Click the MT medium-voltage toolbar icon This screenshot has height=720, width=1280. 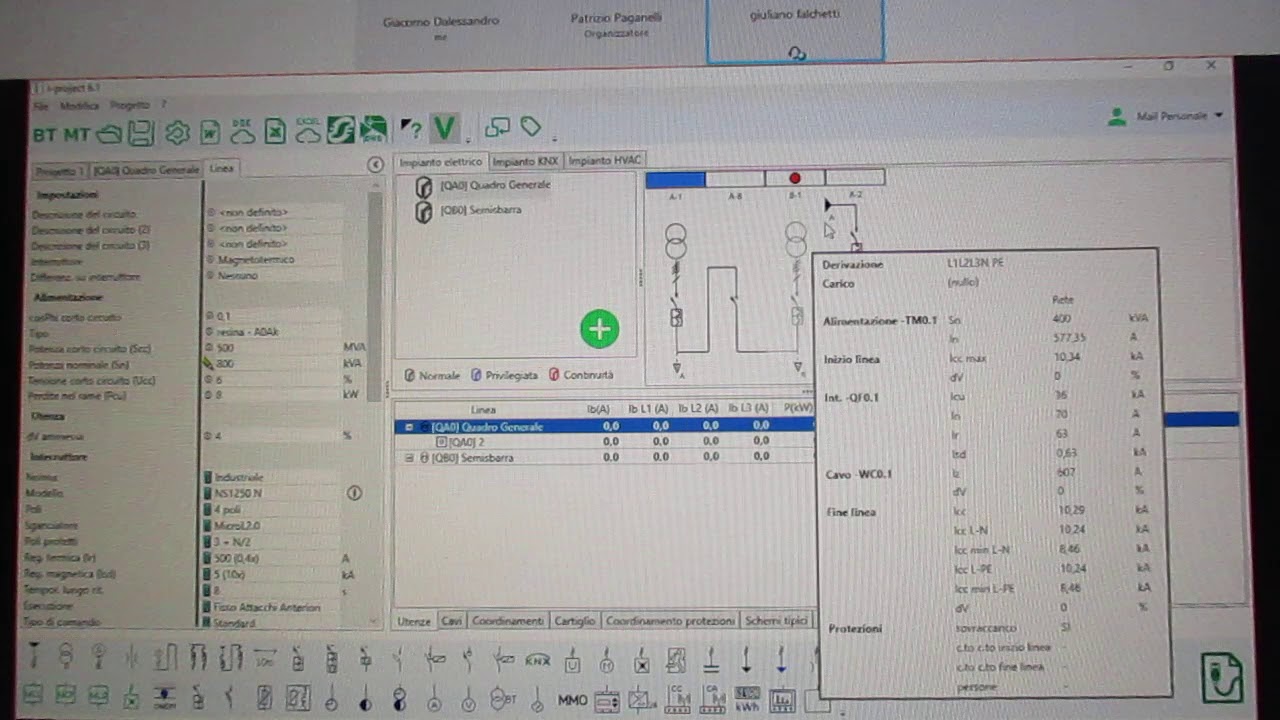click(x=78, y=133)
